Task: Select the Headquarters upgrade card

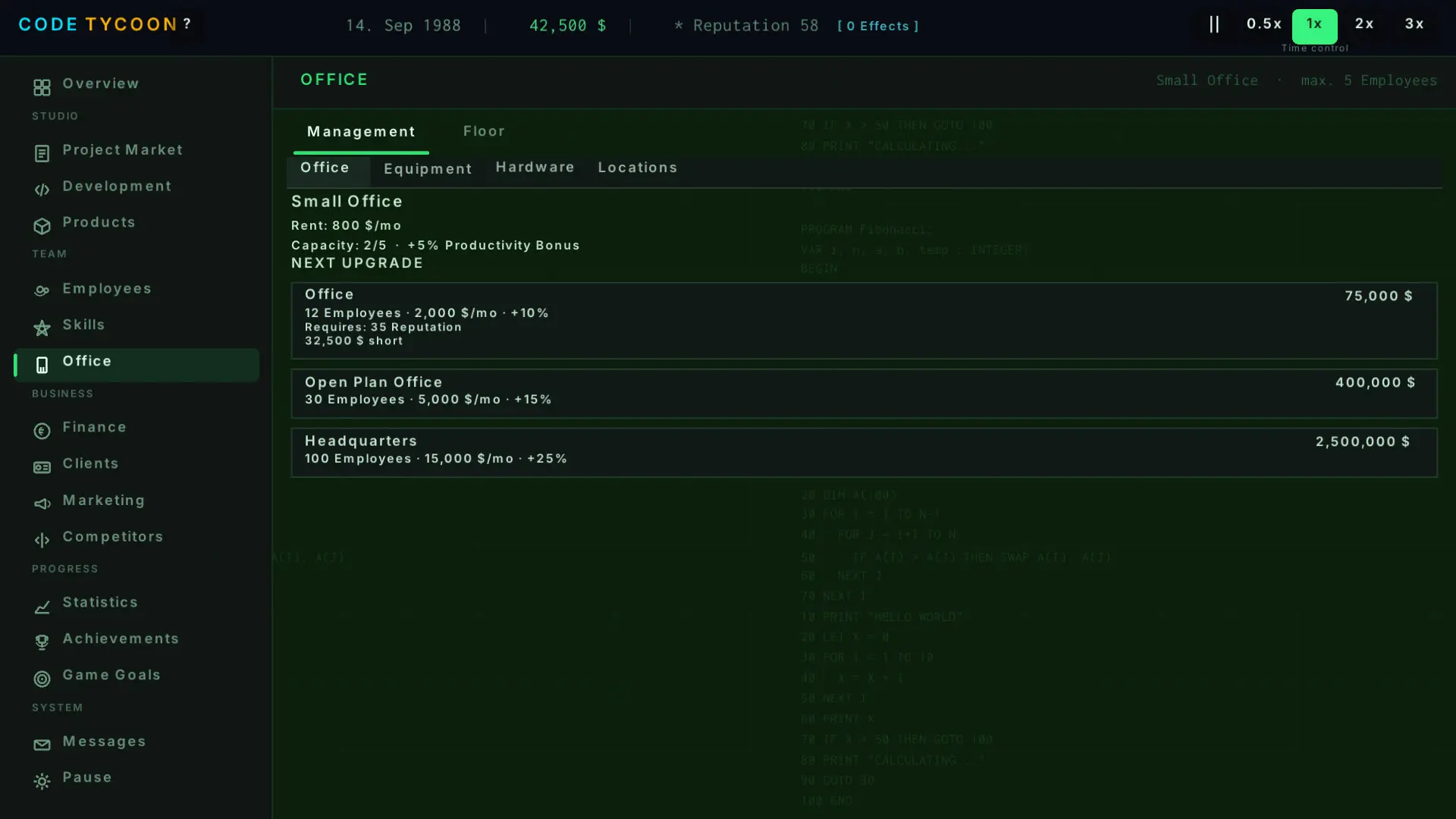Action: [864, 452]
